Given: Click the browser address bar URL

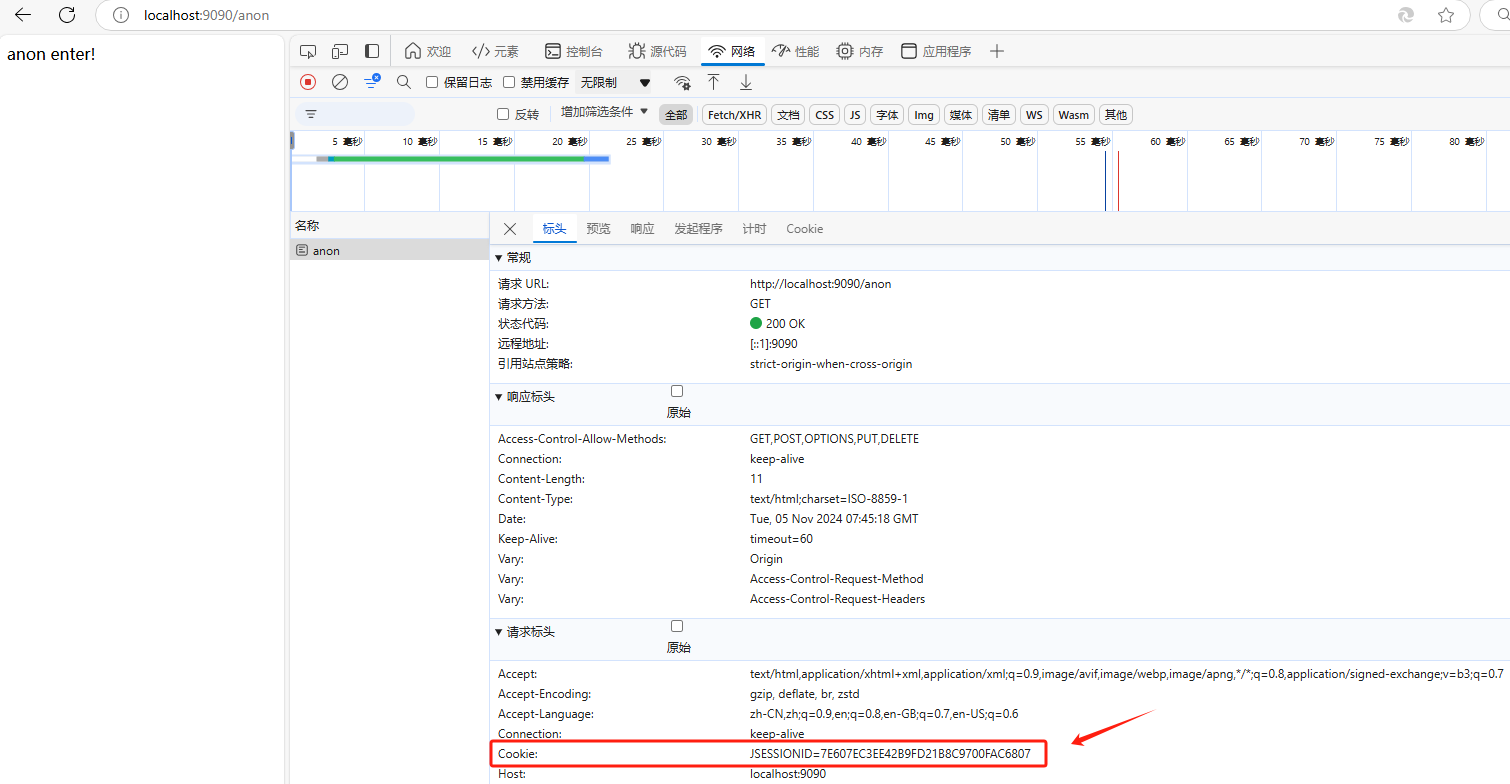Looking at the screenshot, I should coord(207,15).
